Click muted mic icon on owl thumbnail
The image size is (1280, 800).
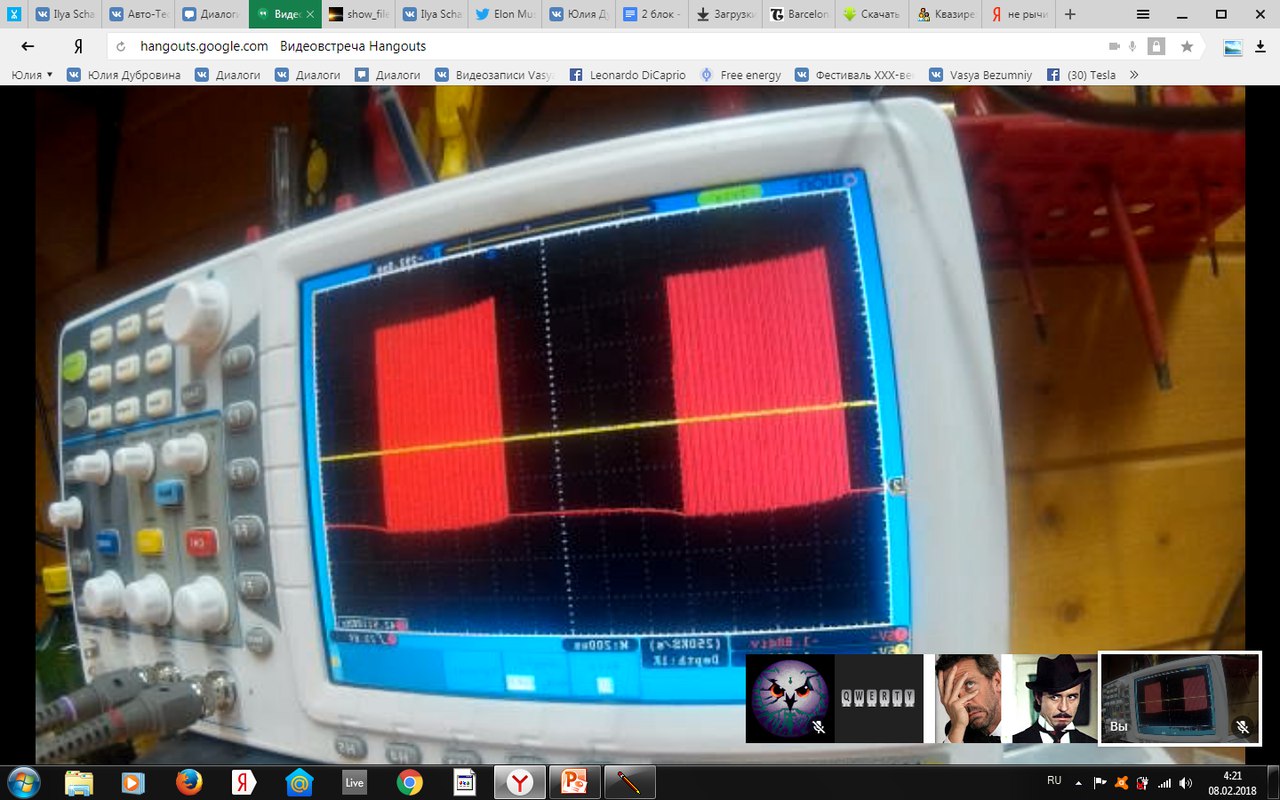pos(819,727)
